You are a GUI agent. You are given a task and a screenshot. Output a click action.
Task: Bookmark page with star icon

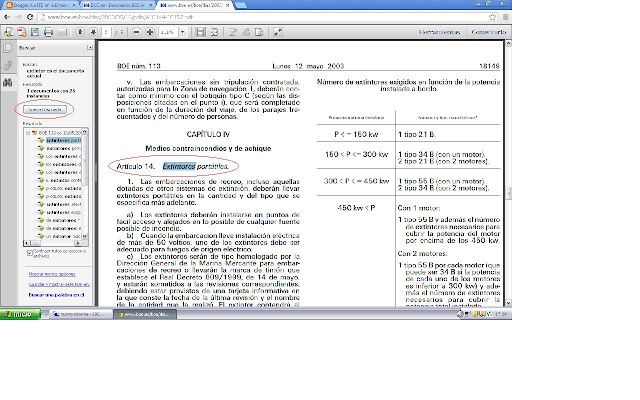tap(493, 17)
